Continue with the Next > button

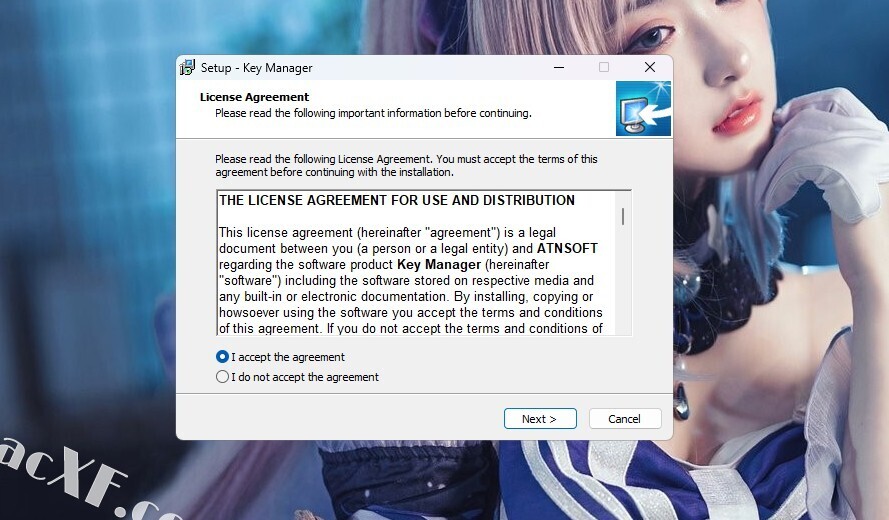[540, 418]
